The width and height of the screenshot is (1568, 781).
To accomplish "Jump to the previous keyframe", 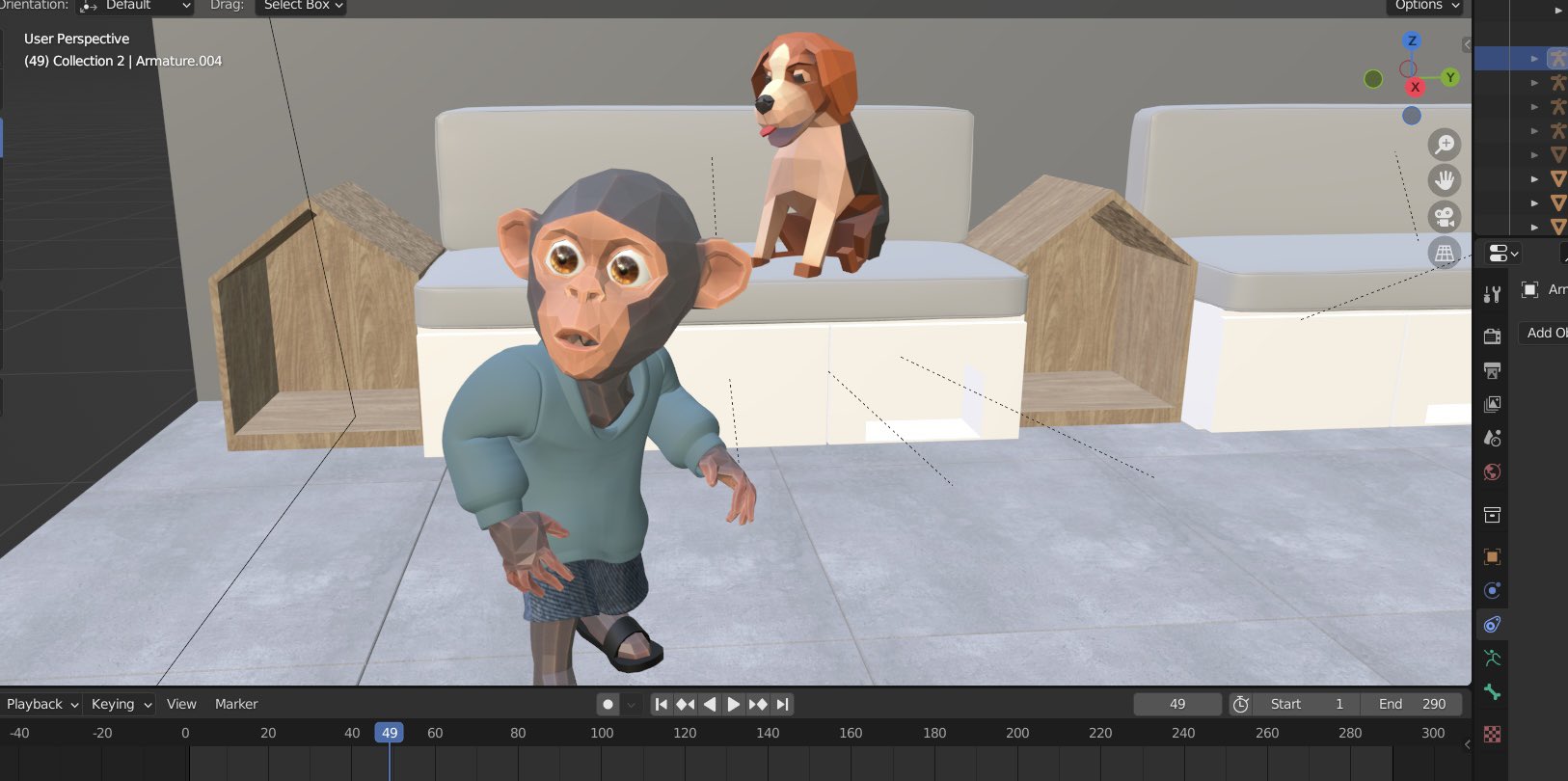I will pyautogui.click(x=686, y=705).
